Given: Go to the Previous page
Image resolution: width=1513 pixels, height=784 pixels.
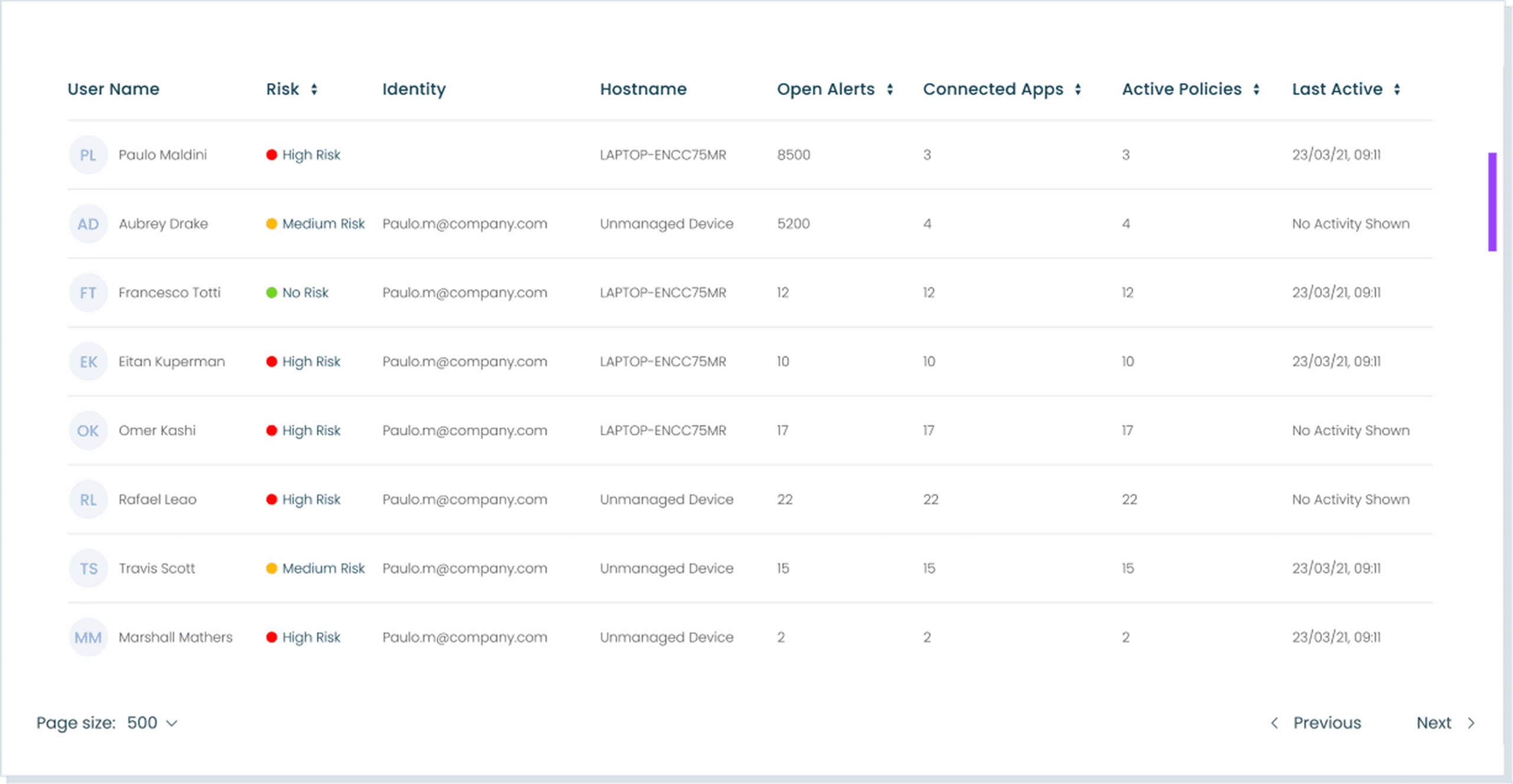Looking at the screenshot, I should (x=1326, y=723).
